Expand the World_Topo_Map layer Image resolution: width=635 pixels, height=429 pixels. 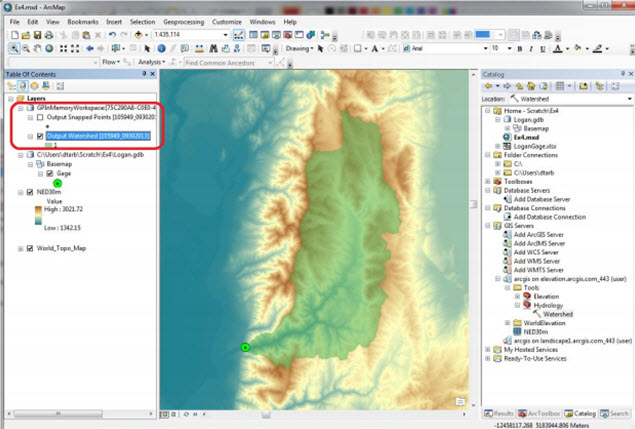18,247
